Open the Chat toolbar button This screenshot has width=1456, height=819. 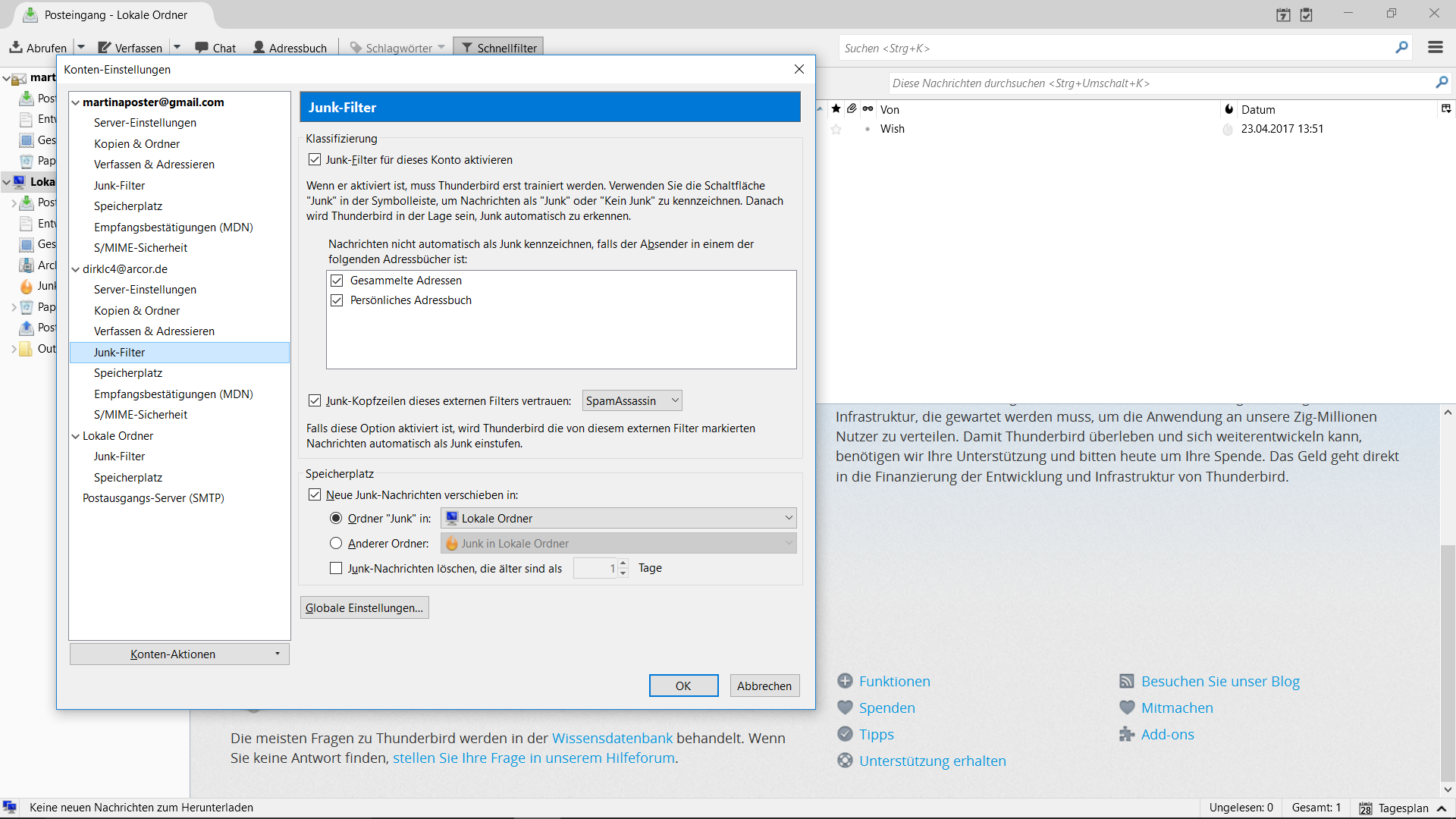point(215,48)
